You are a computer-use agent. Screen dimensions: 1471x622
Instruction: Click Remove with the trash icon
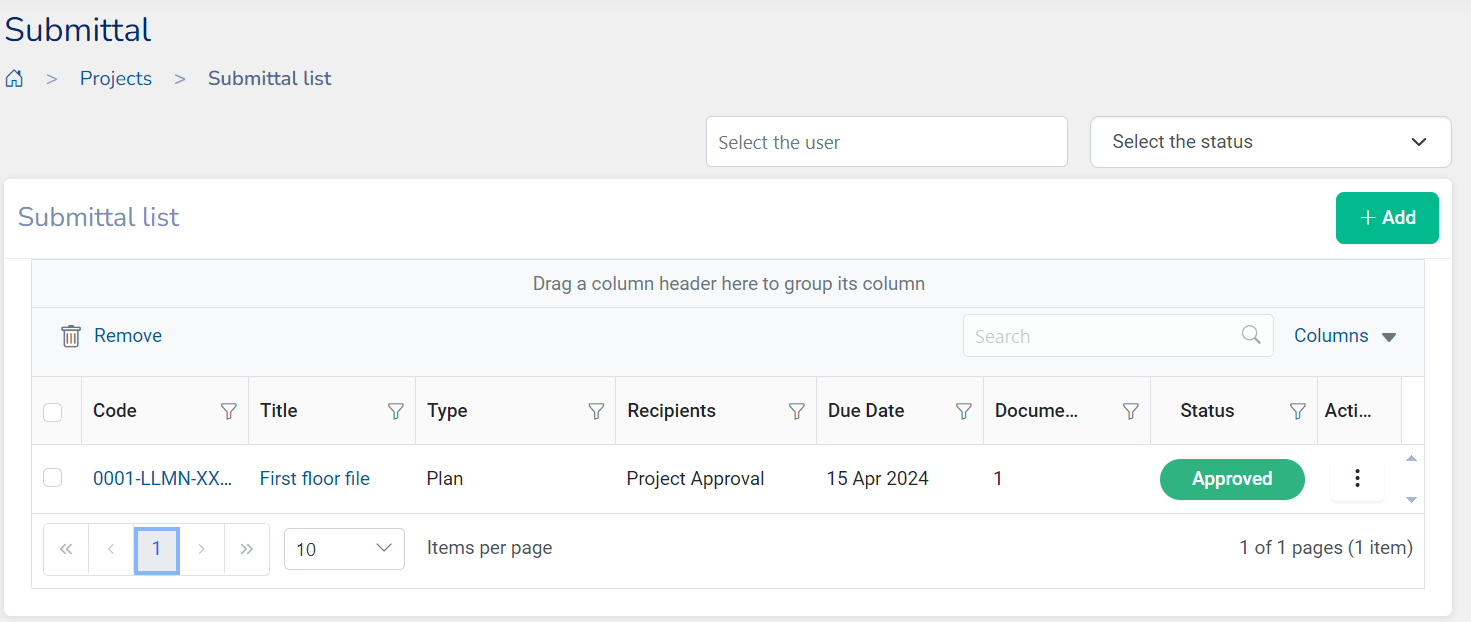pyautogui.click(x=111, y=336)
